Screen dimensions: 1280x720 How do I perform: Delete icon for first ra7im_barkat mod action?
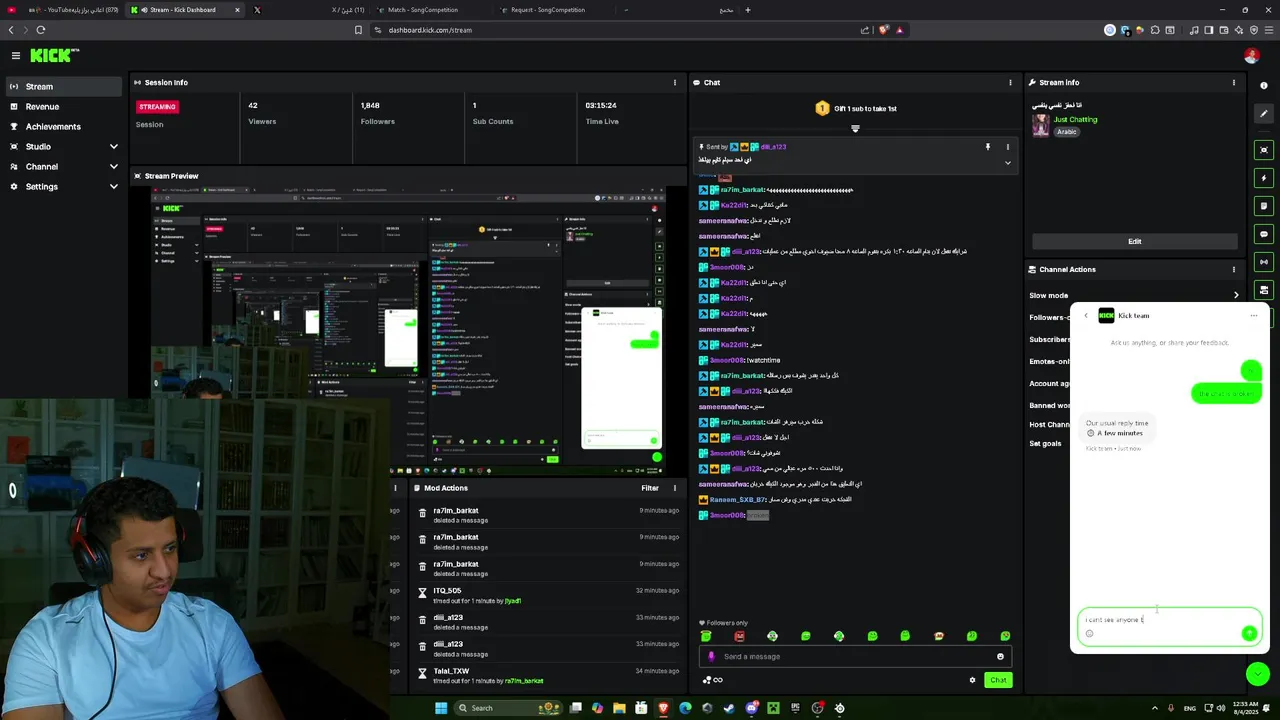(422, 514)
